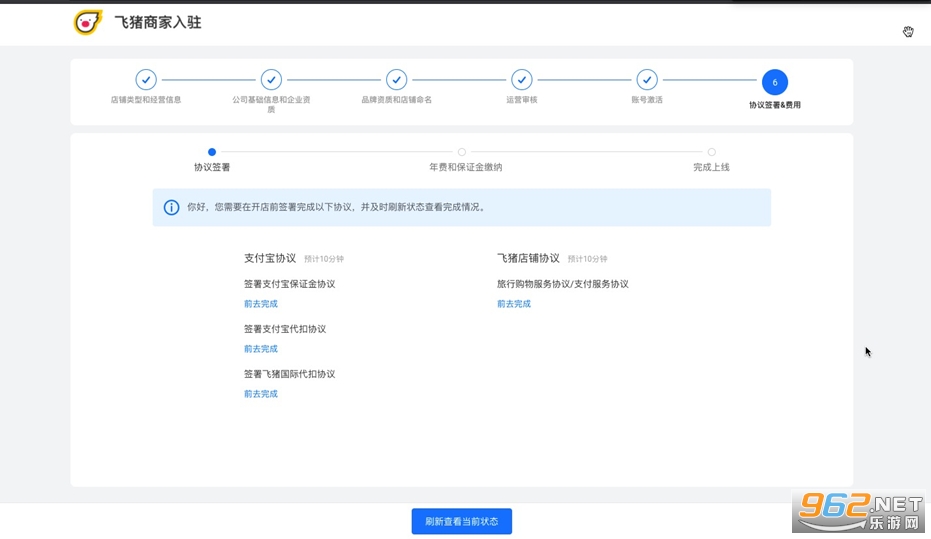Viewport: 931px width, 539px height.
Task: Click the 支付宝协议 section heading
Action: click(270, 258)
